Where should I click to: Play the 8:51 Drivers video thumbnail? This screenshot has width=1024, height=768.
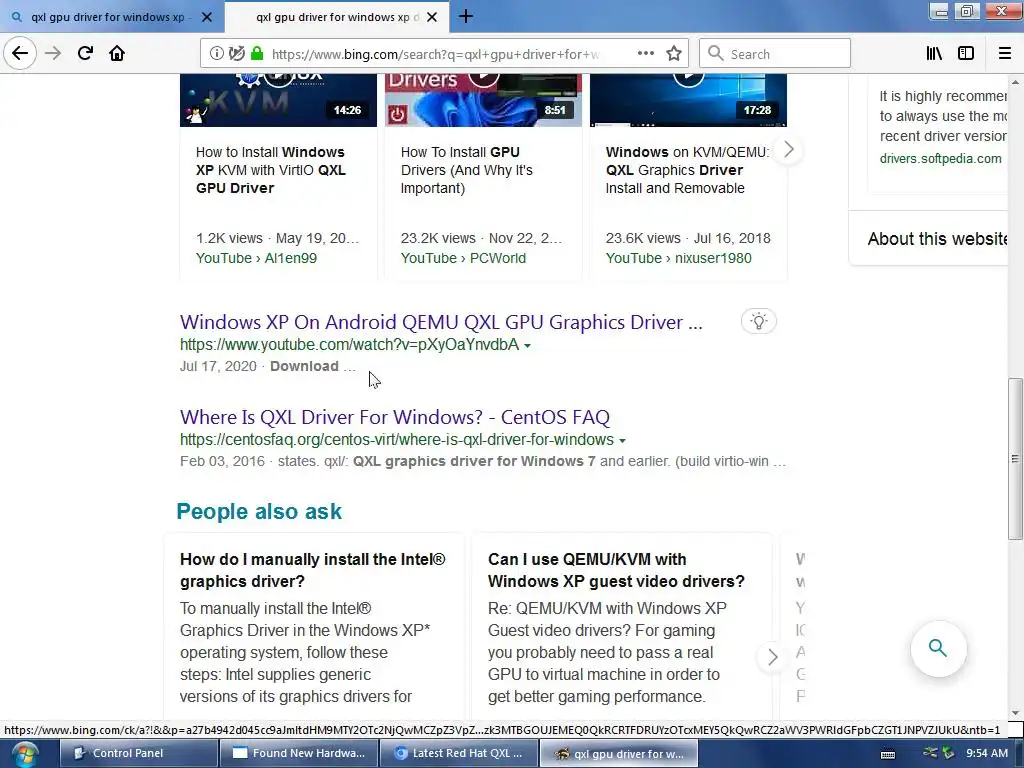(x=483, y=100)
